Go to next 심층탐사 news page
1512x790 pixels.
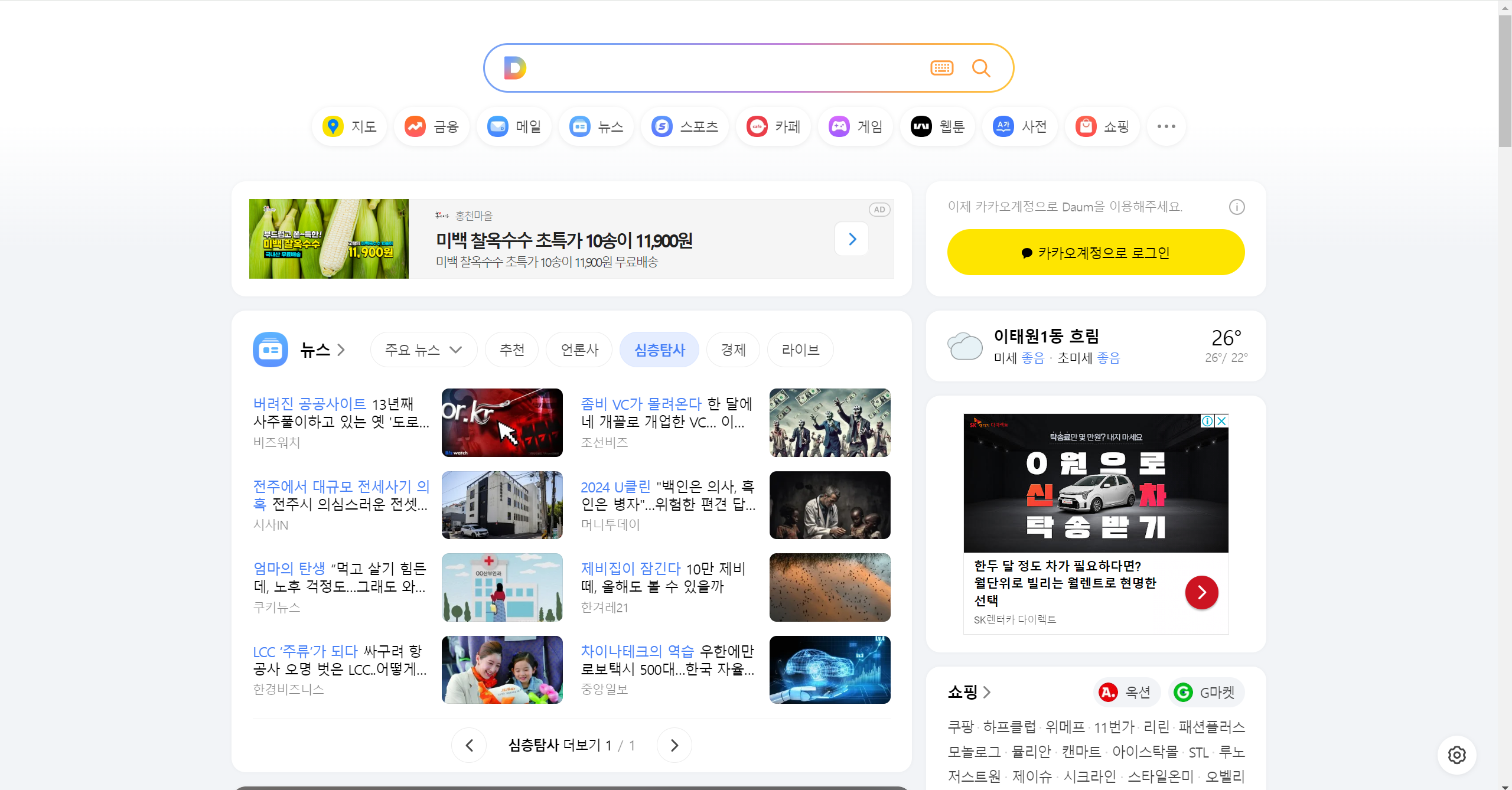(x=674, y=745)
